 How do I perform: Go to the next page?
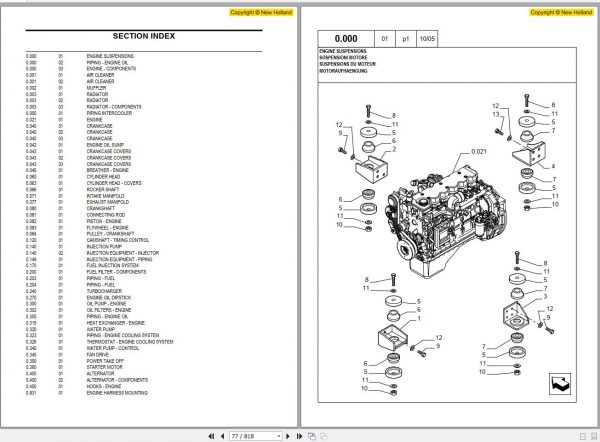(x=288, y=436)
